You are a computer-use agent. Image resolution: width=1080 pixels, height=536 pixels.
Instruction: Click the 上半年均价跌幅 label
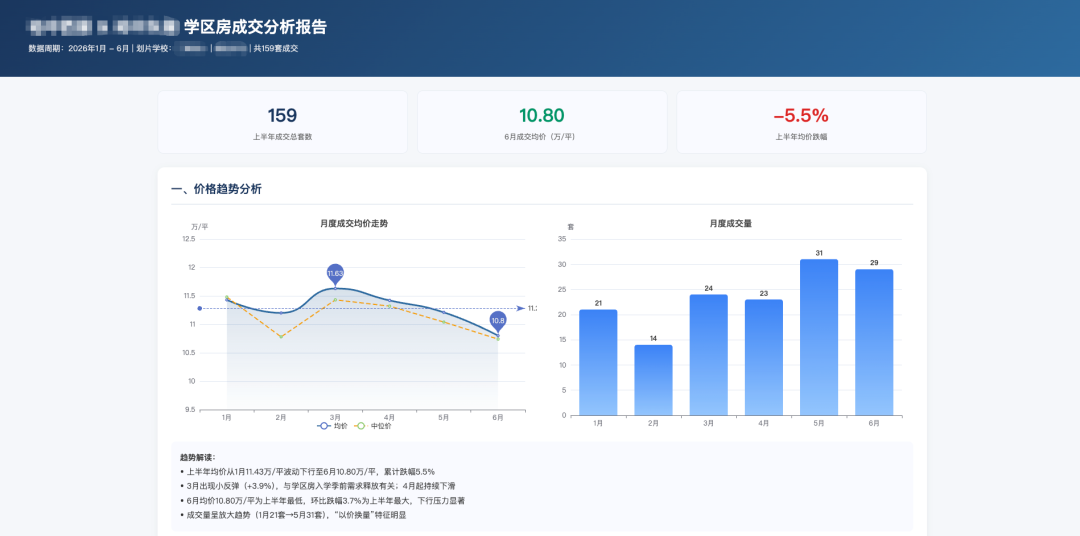801,136
